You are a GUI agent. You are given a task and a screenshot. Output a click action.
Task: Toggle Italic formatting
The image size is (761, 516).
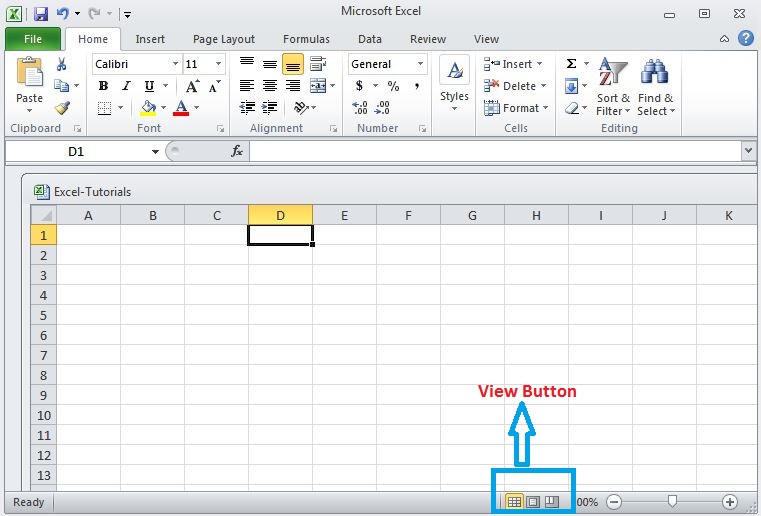click(x=126, y=86)
